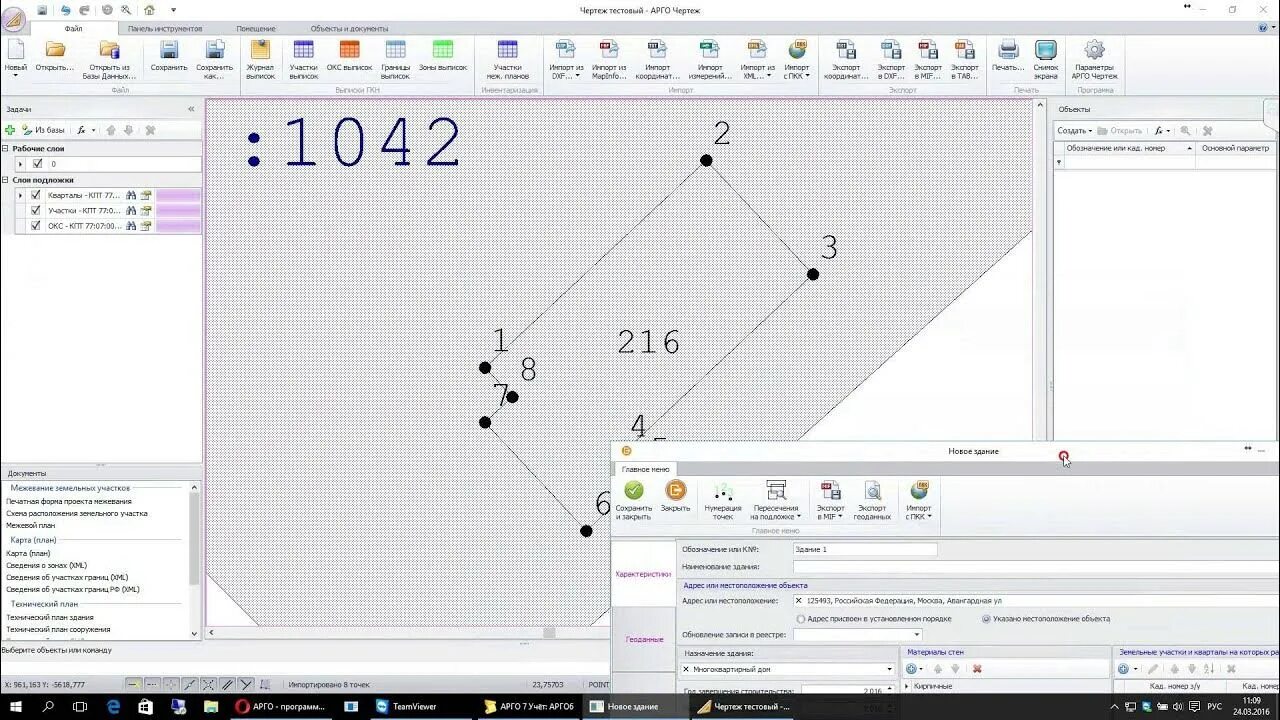Screen dimensions: 1280x720
Task: Select Указано местоположение объекта radio
Action: [987, 619]
